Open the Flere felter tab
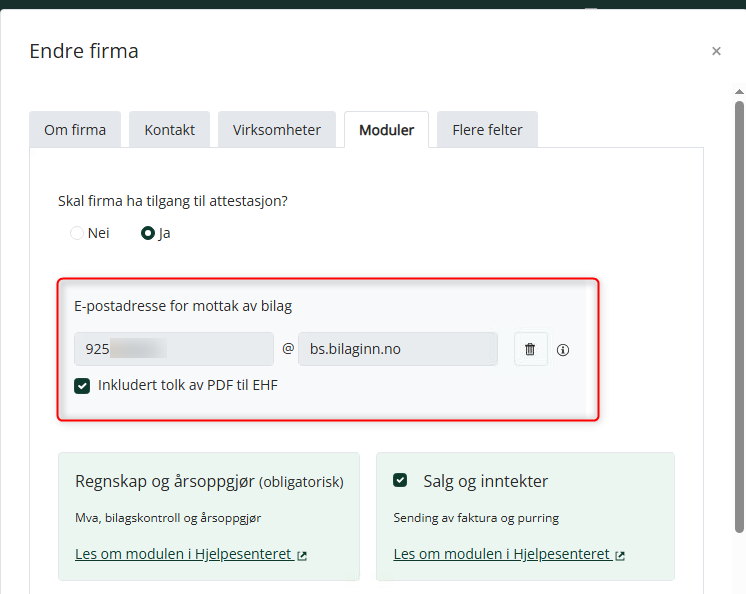Image resolution: width=746 pixels, height=594 pixels. tap(487, 130)
